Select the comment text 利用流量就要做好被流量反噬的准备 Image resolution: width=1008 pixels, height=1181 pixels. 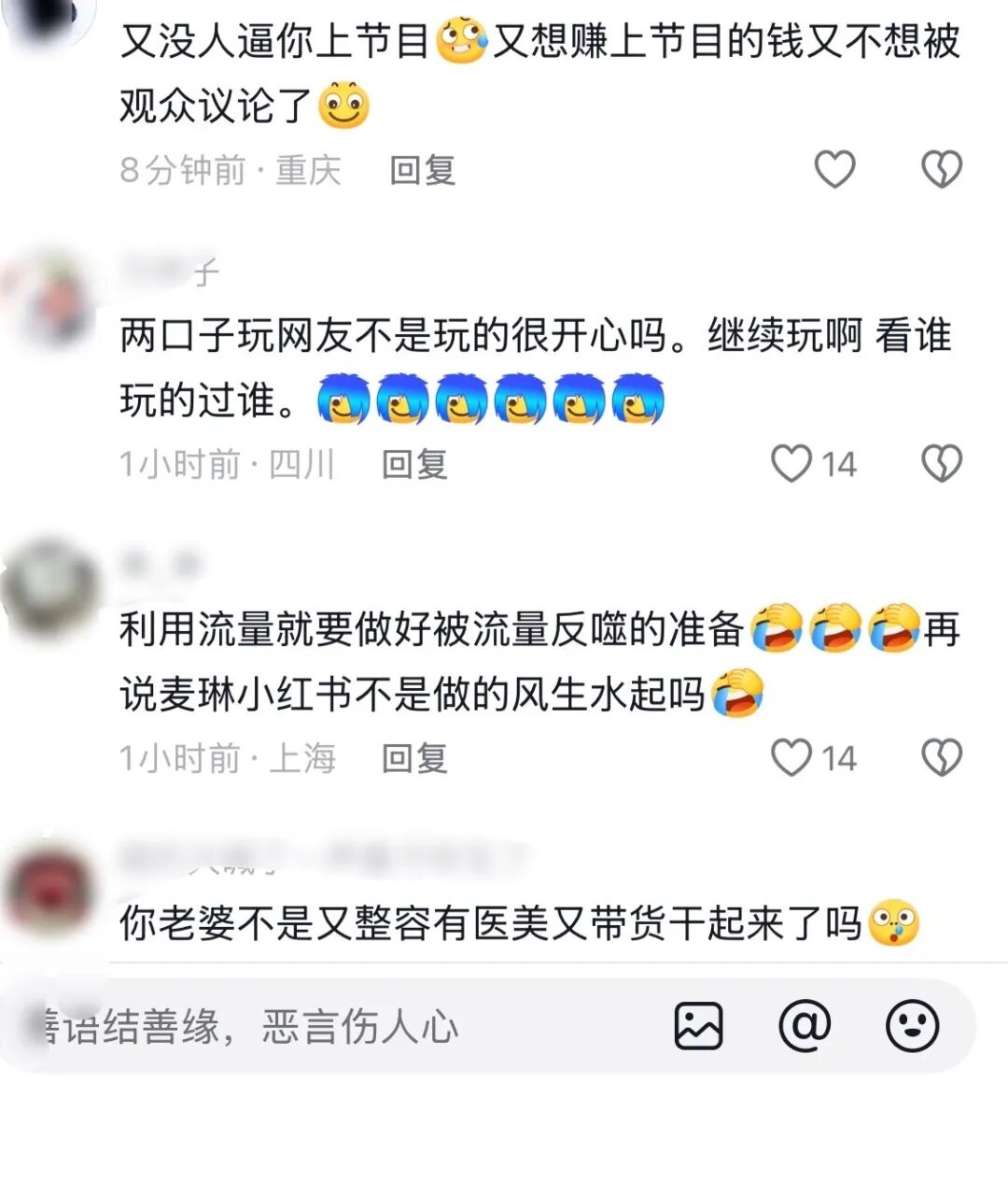coord(431,631)
